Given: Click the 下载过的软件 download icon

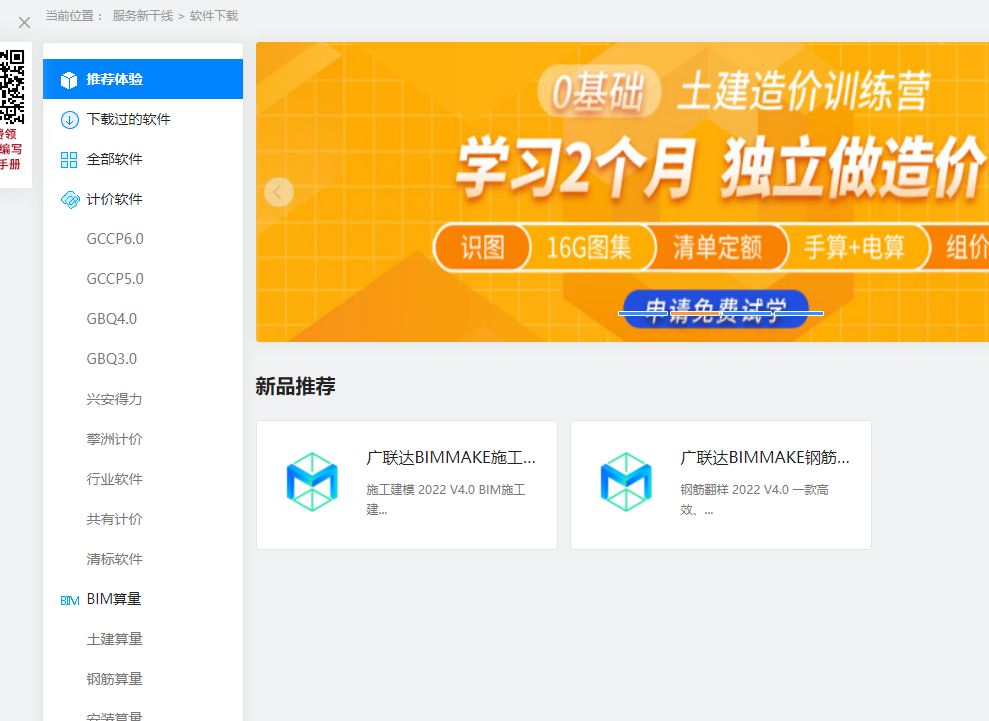Looking at the screenshot, I should [69, 120].
